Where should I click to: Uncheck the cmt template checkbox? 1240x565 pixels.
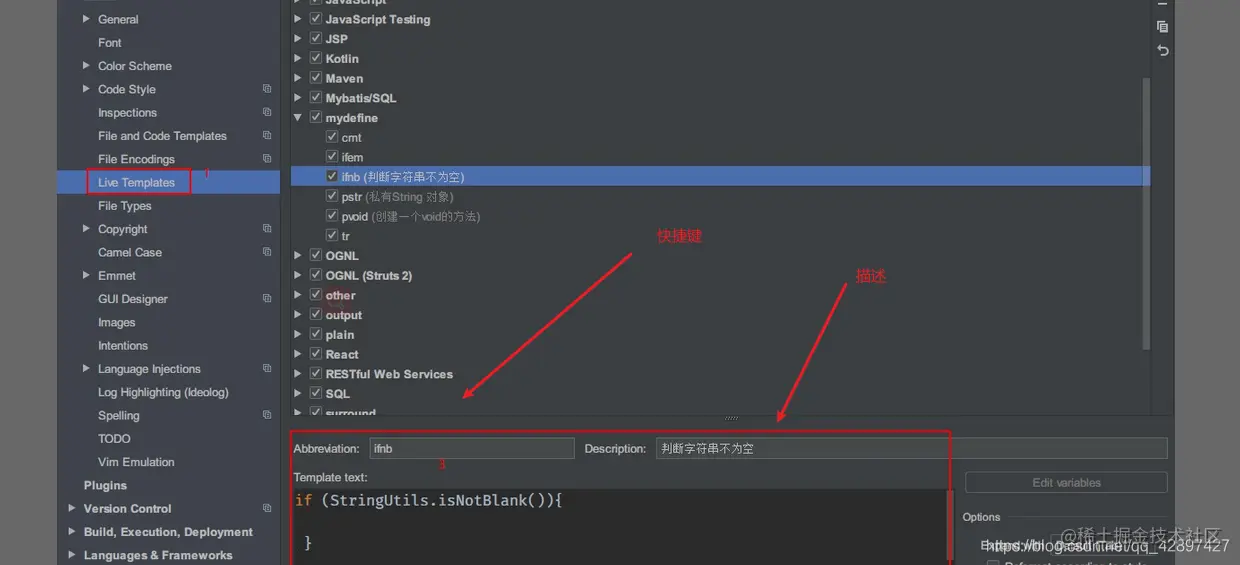pyautogui.click(x=332, y=137)
